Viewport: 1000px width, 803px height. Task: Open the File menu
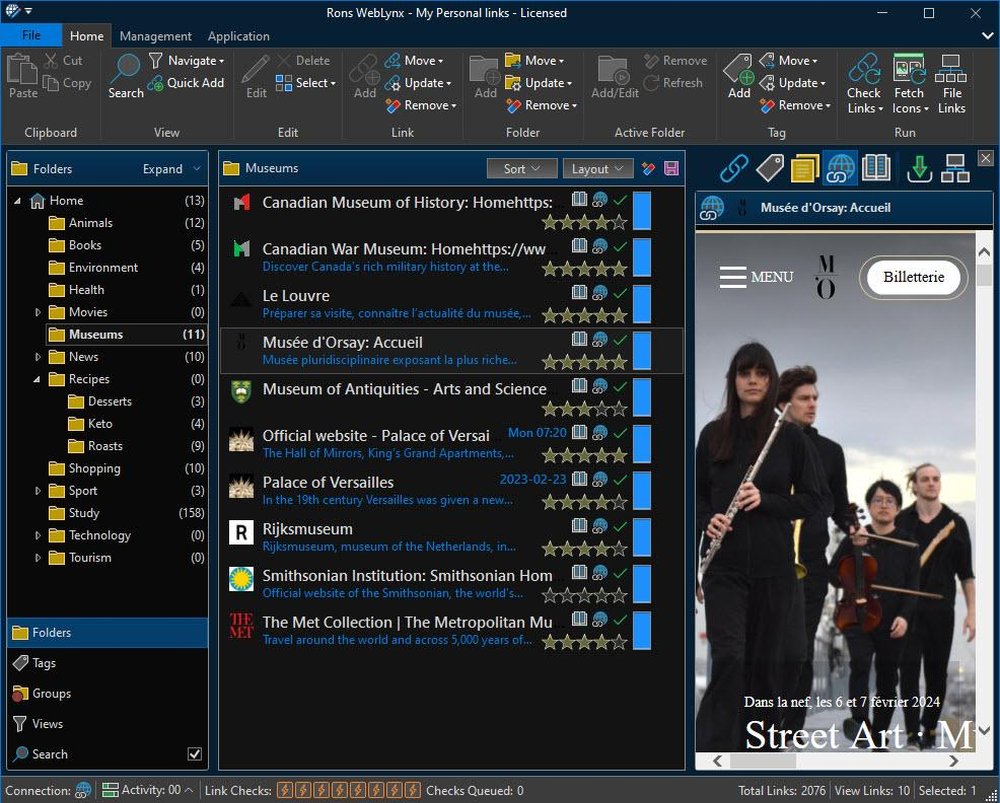[31, 33]
